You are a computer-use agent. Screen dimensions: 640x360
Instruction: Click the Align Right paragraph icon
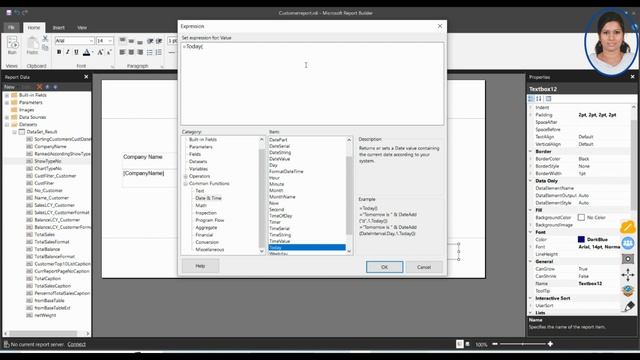click(140, 52)
